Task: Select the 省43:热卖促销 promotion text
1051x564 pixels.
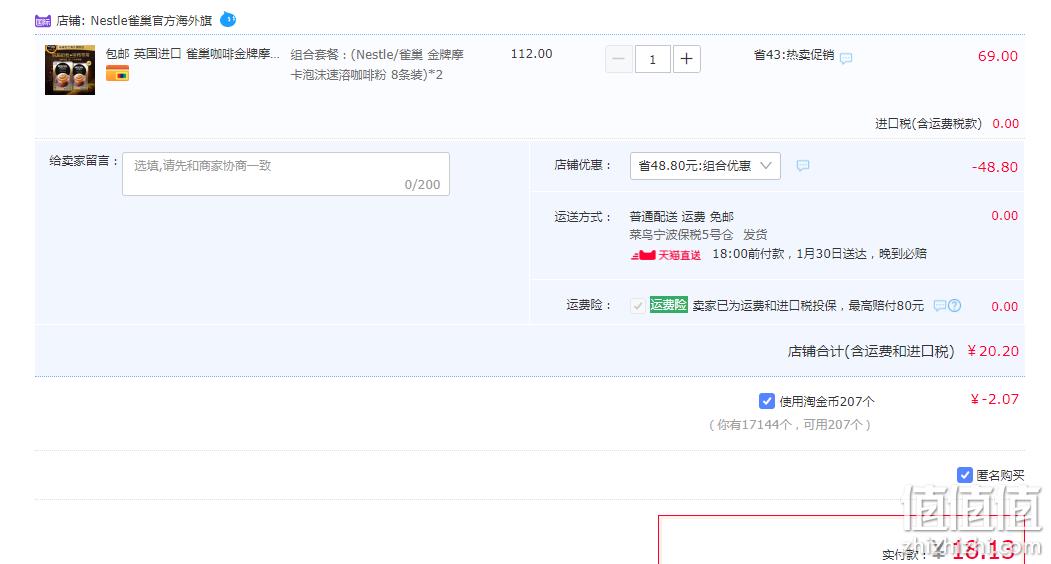Action: click(x=794, y=55)
